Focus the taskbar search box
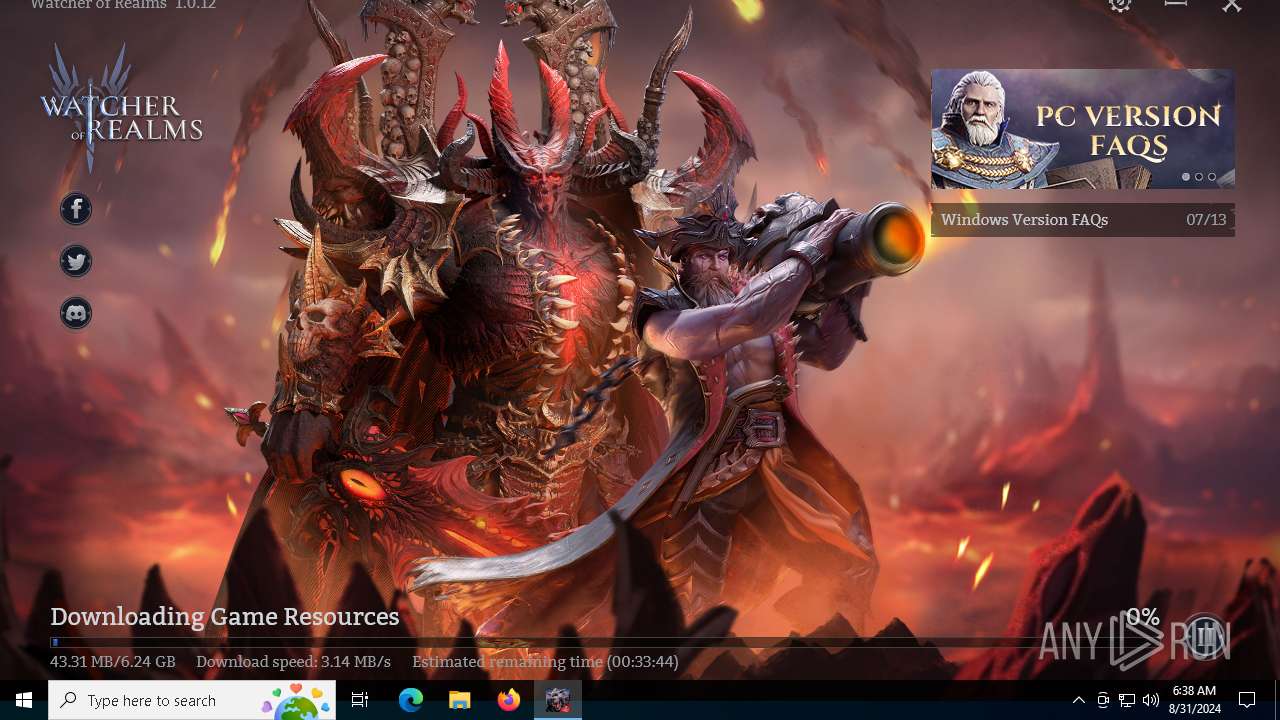Image resolution: width=1280 pixels, height=720 pixels. 192,700
